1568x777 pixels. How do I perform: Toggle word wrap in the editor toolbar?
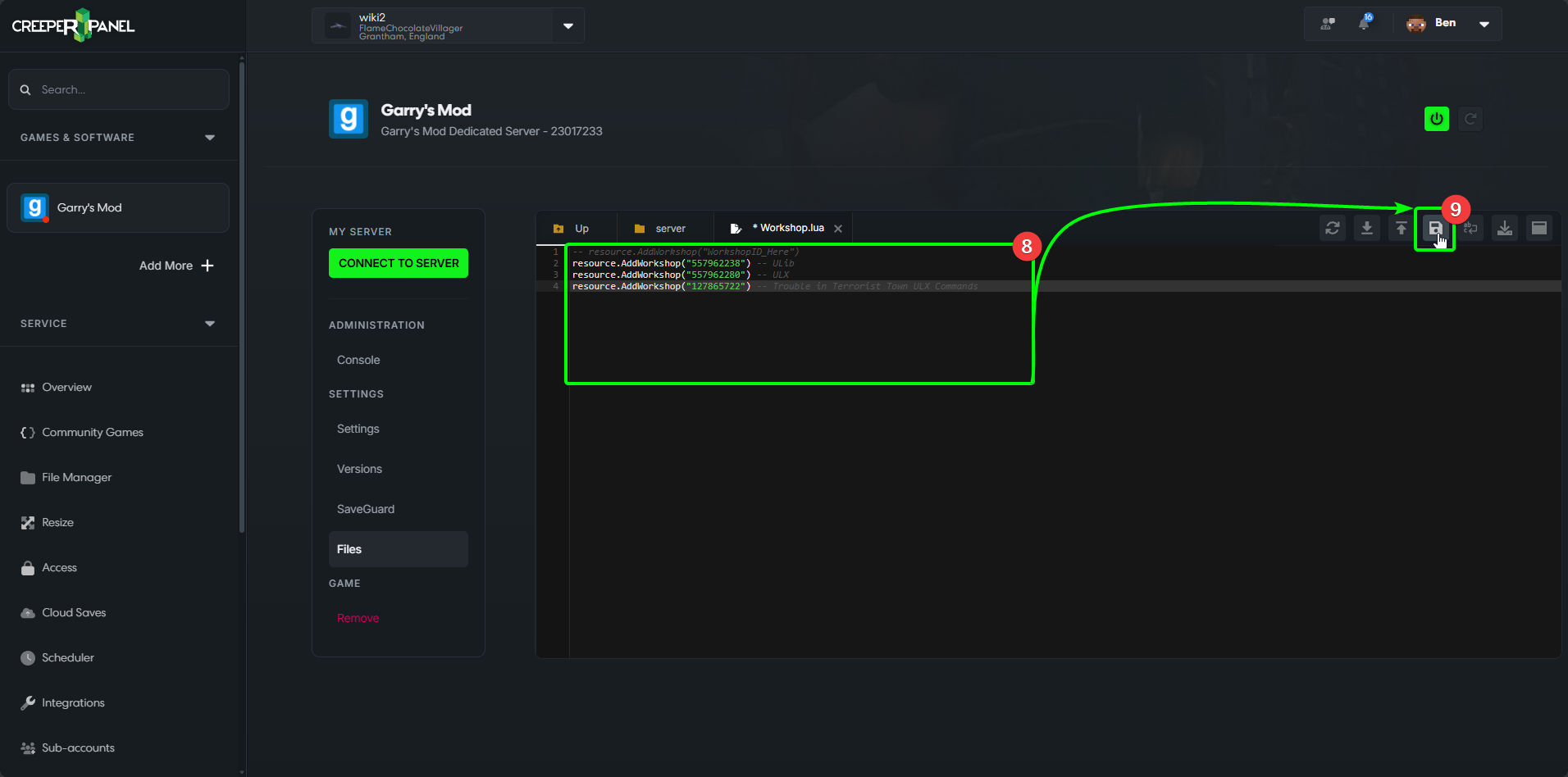click(1470, 228)
